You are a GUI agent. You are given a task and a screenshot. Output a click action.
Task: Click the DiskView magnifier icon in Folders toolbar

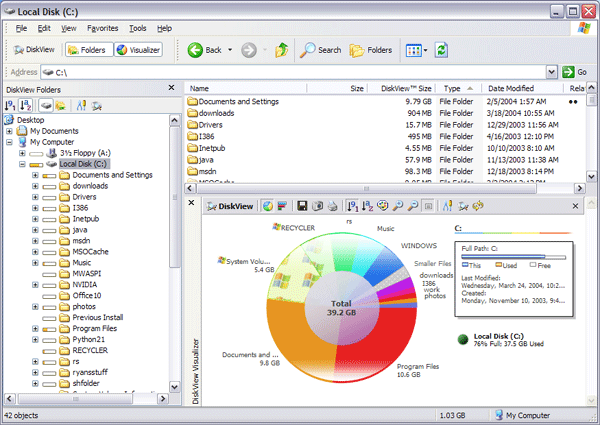96,106
